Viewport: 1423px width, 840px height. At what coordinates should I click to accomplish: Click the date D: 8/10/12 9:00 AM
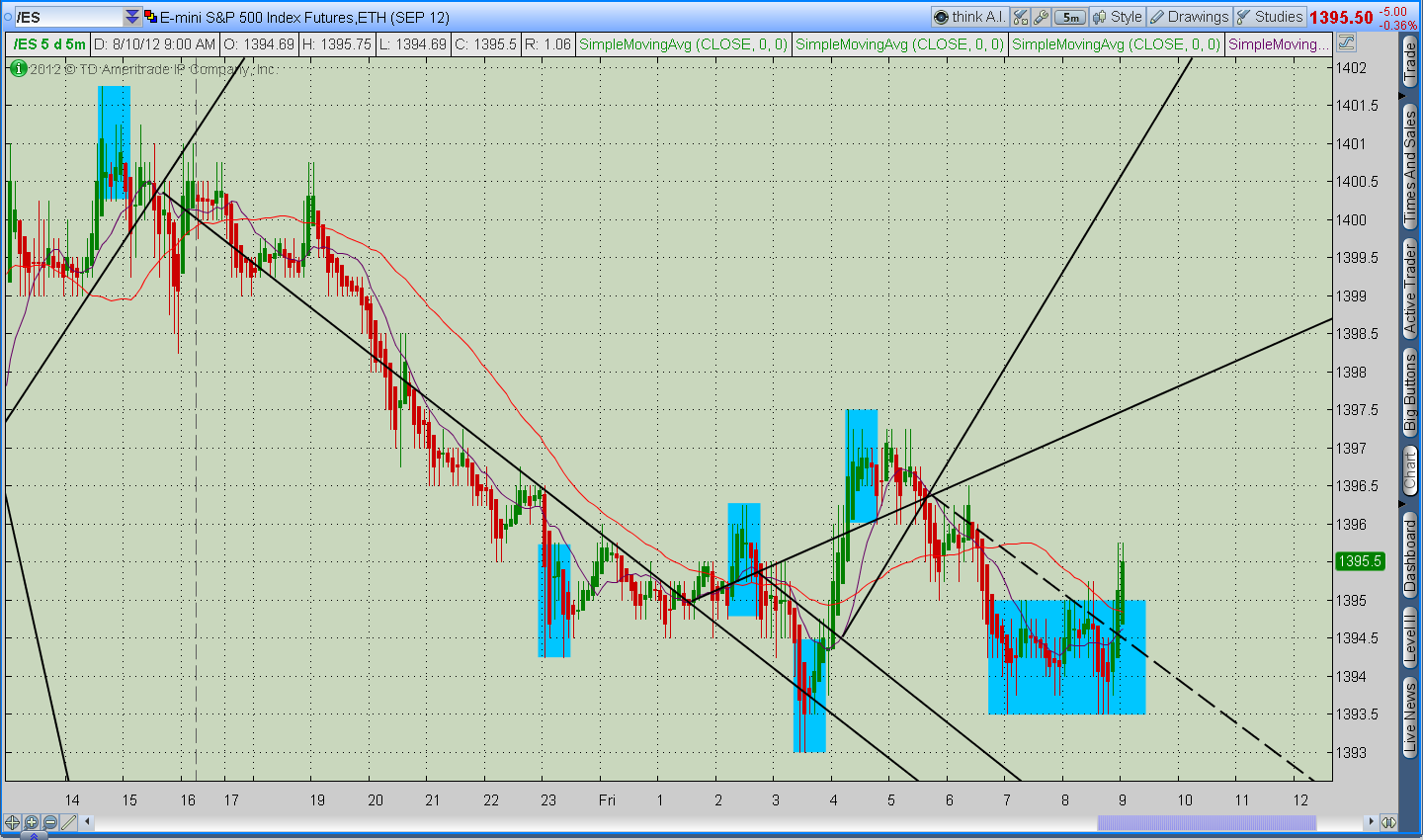(x=154, y=44)
